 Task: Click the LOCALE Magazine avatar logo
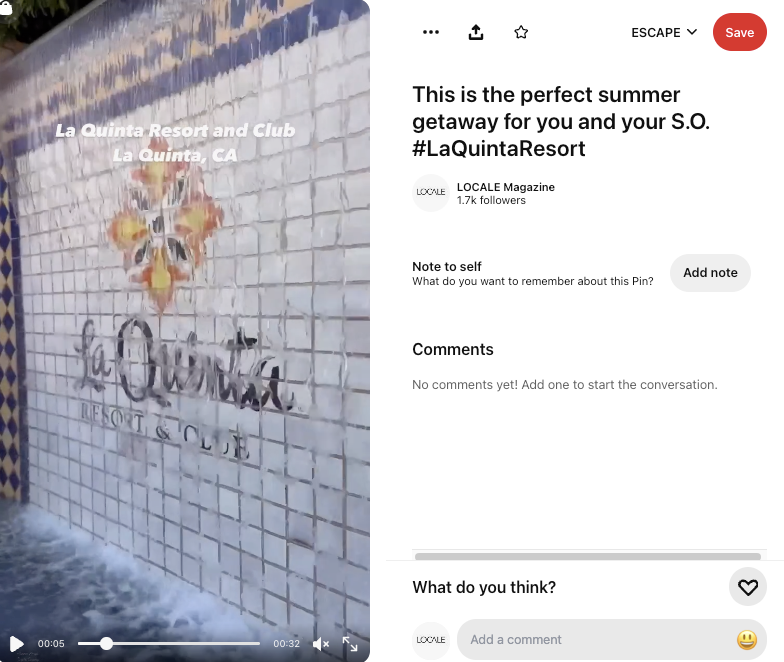point(430,192)
